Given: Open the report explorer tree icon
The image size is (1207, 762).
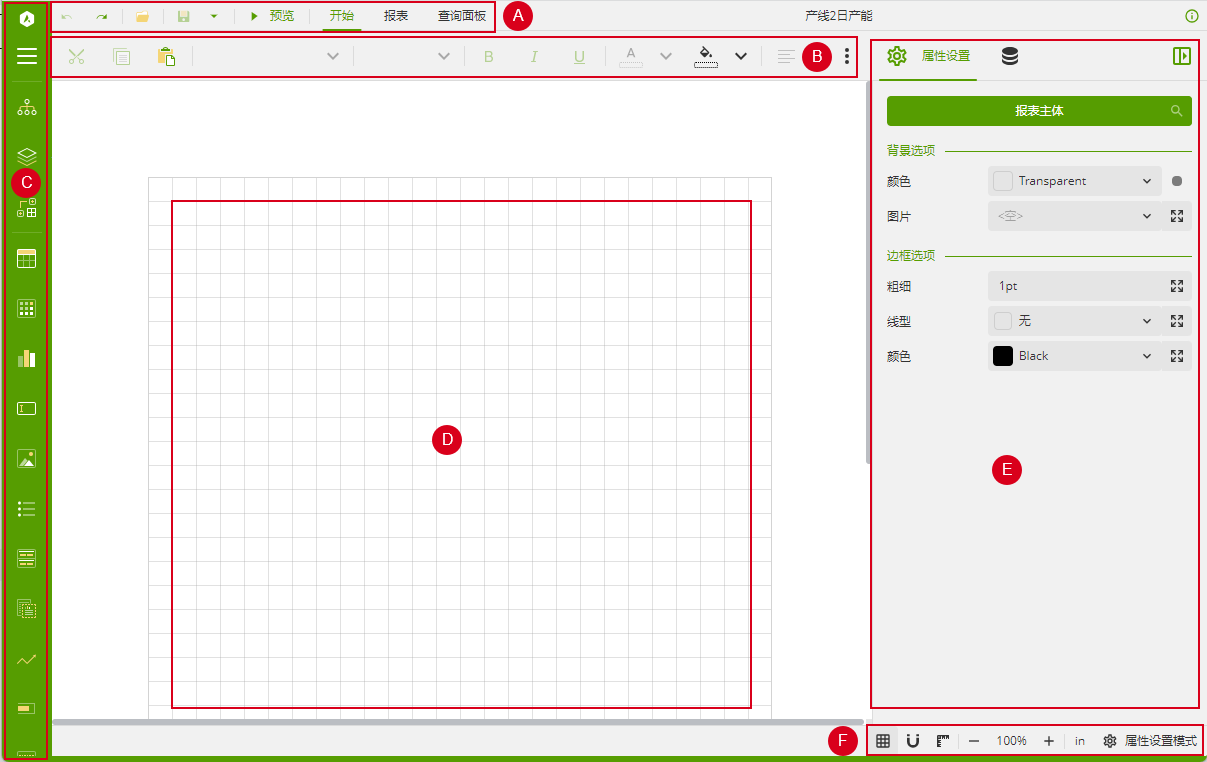Looking at the screenshot, I should coord(27,108).
